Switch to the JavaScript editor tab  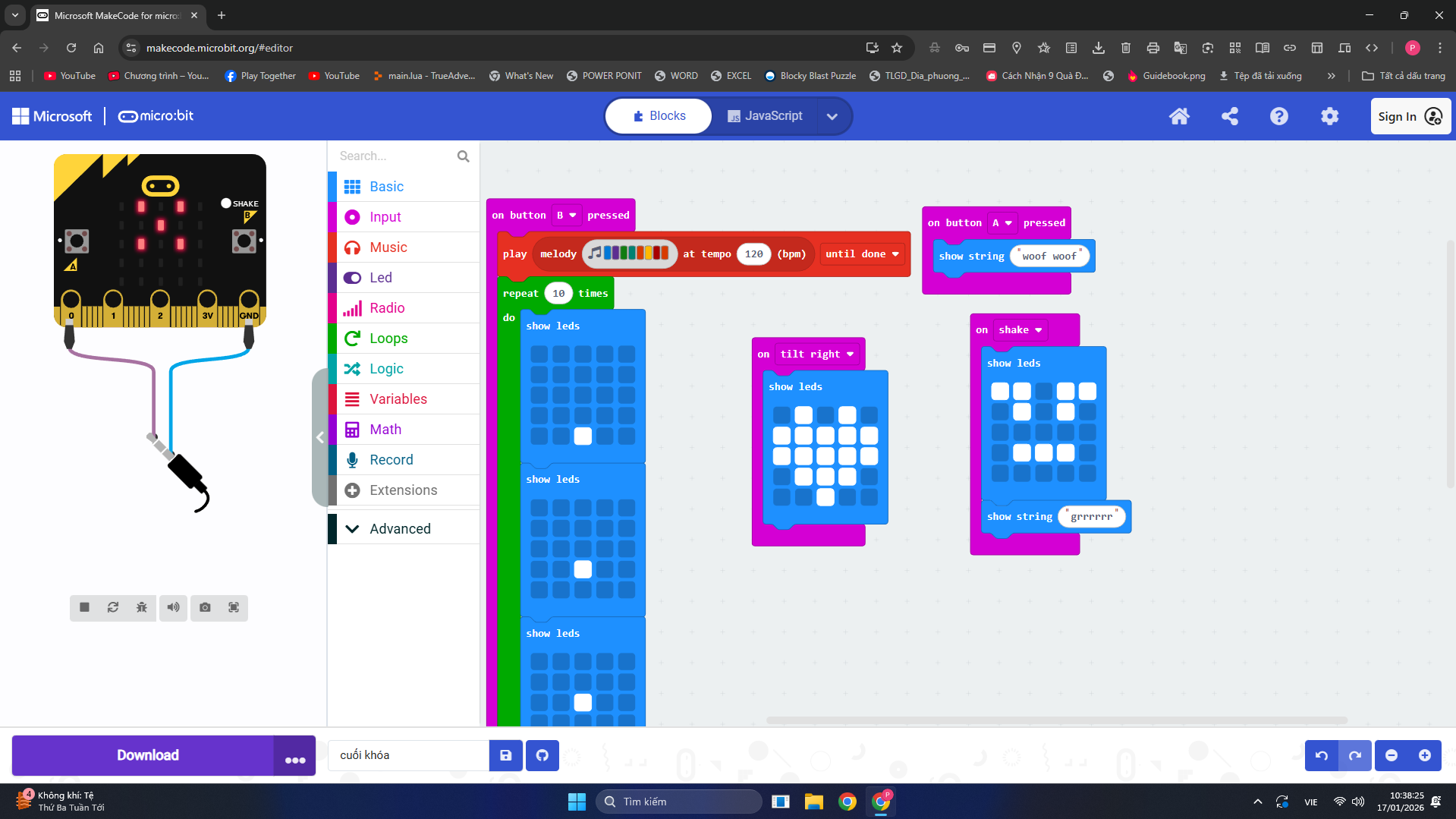click(765, 116)
